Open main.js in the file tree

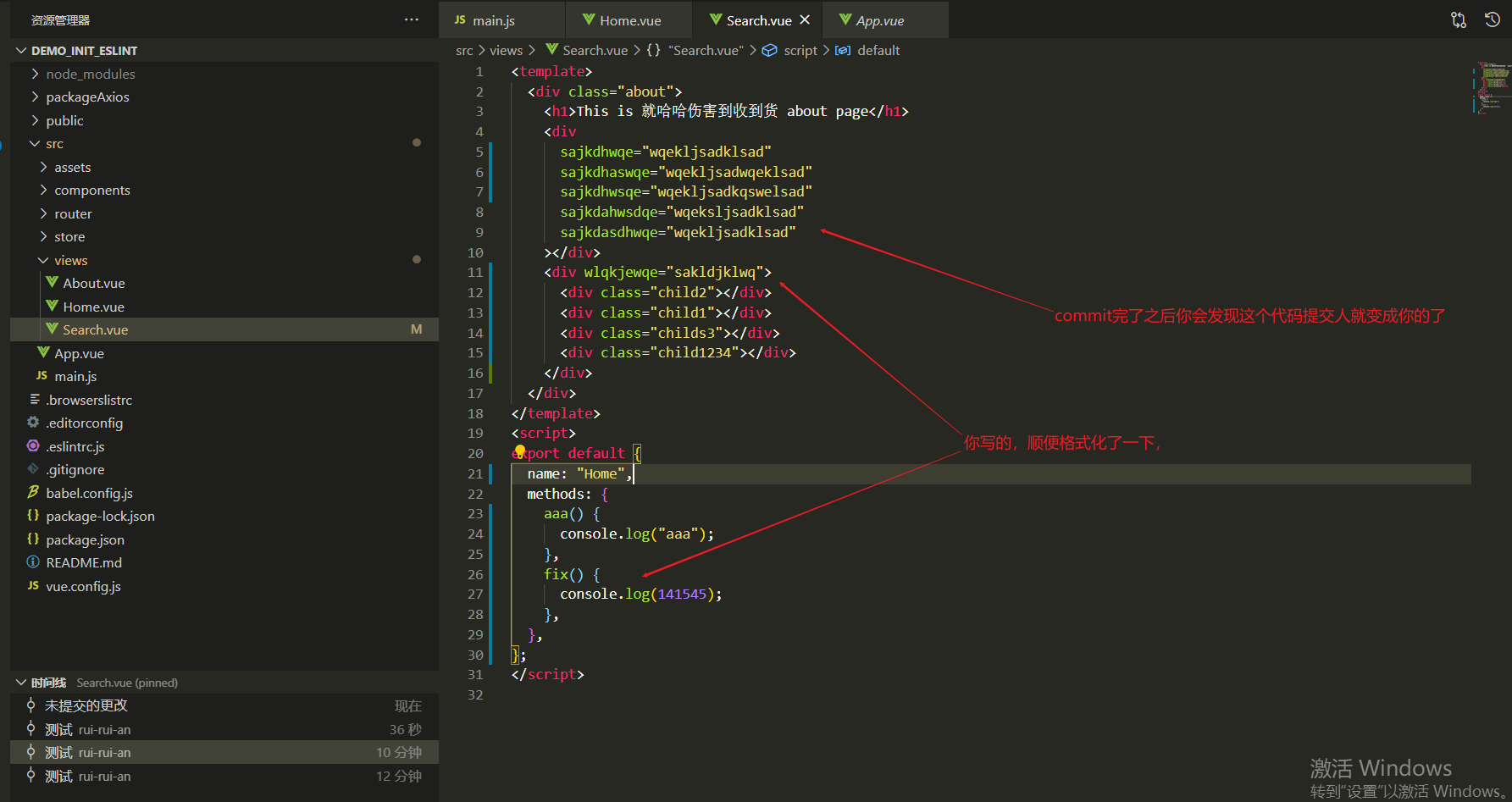coord(224,376)
